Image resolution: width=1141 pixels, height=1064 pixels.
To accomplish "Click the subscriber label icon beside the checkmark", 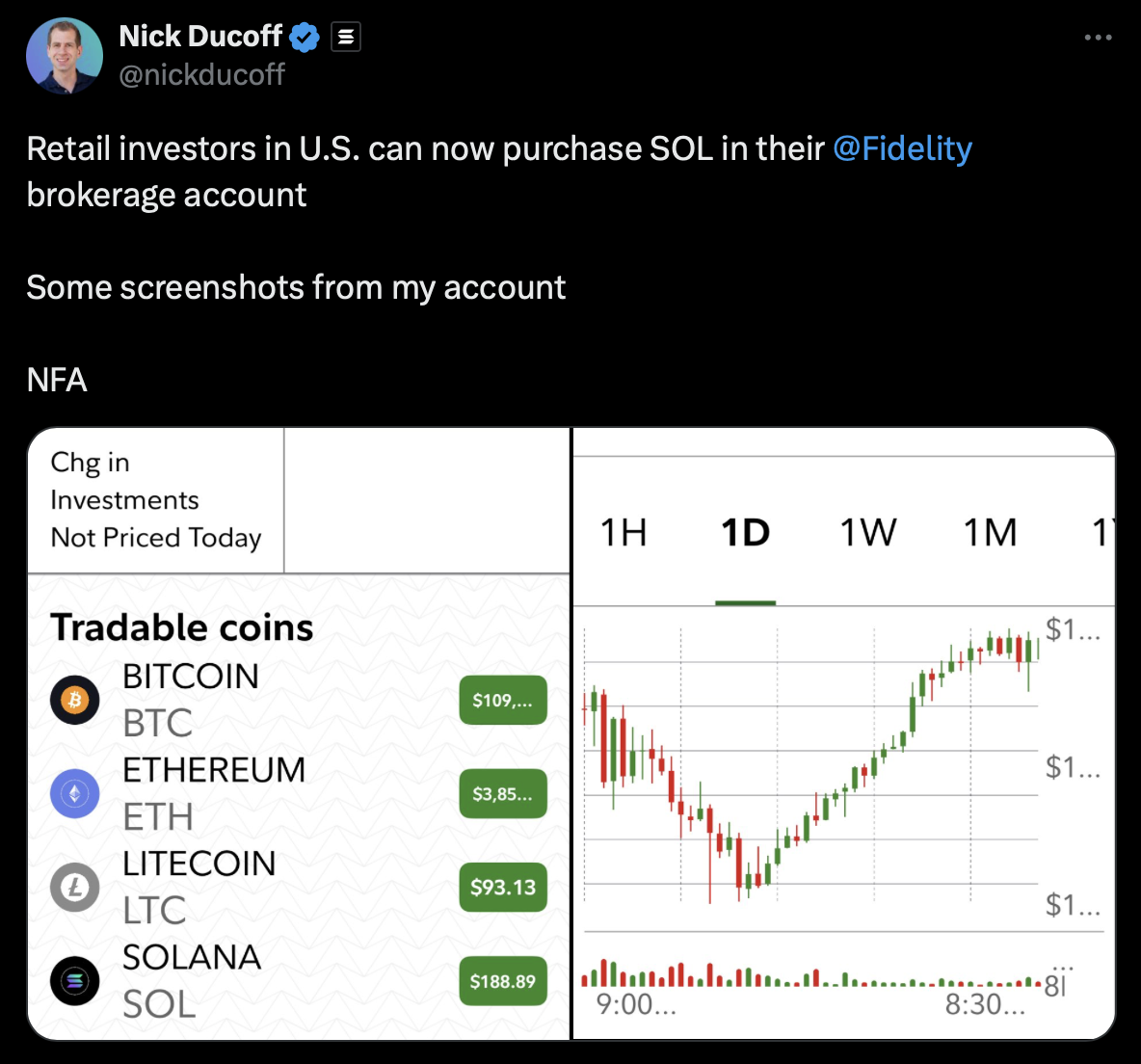I will point(344,37).
